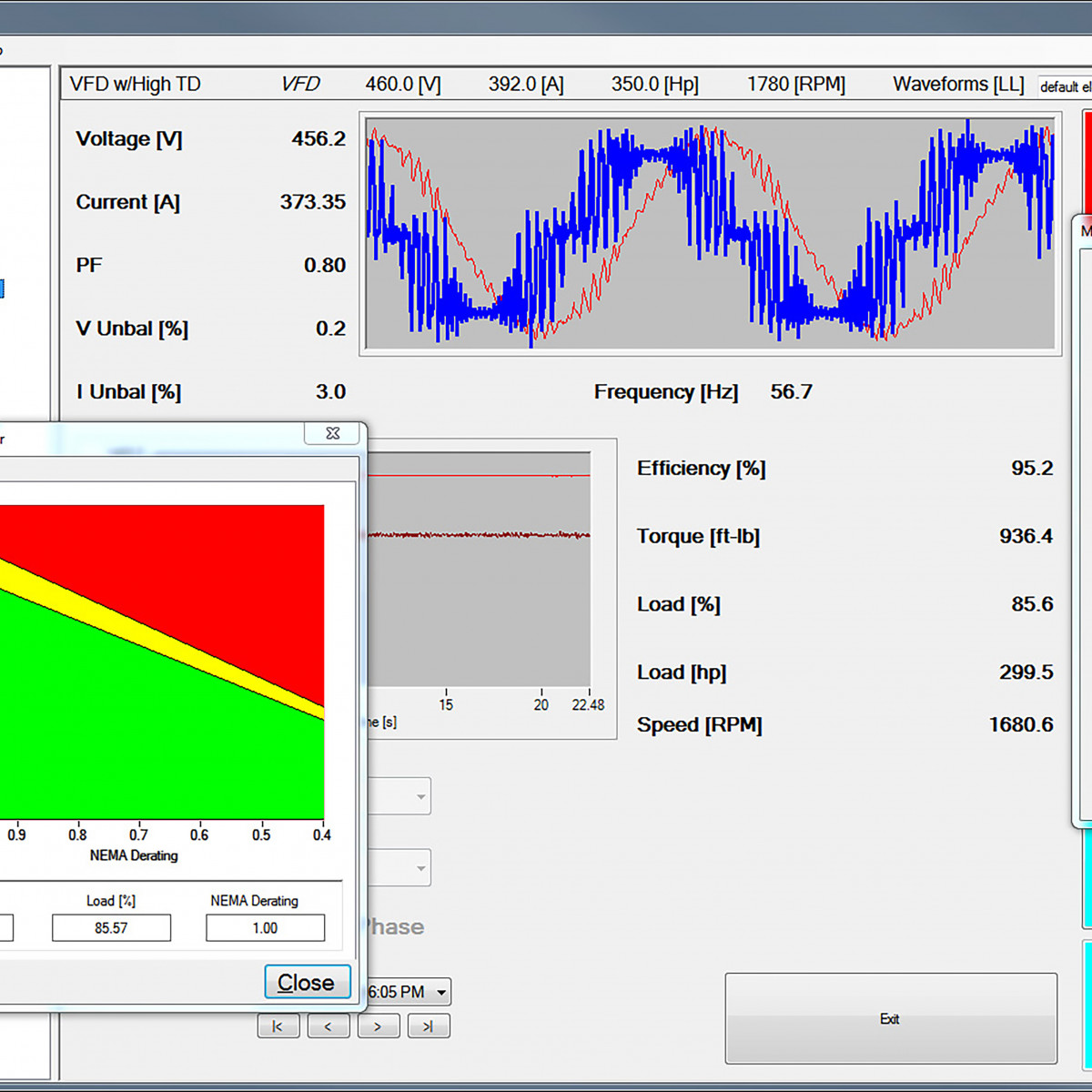Jump to the first record arrow button
1092x1092 pixels.
(x=278, y=1026)
